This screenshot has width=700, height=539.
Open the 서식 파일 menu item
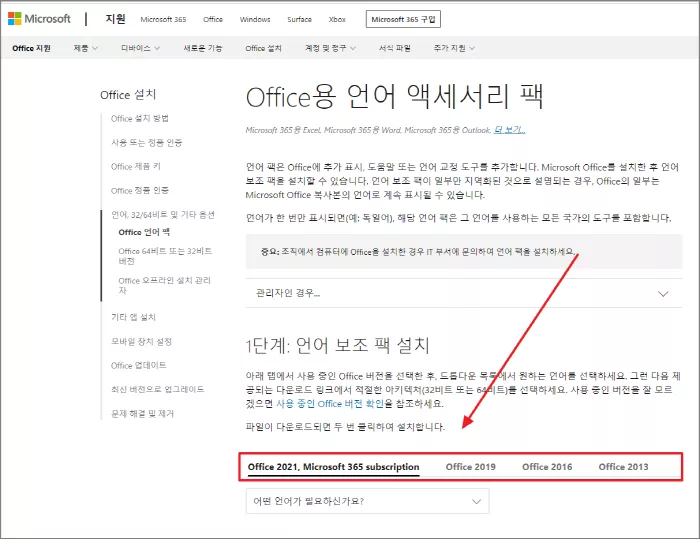pos(395,48)
